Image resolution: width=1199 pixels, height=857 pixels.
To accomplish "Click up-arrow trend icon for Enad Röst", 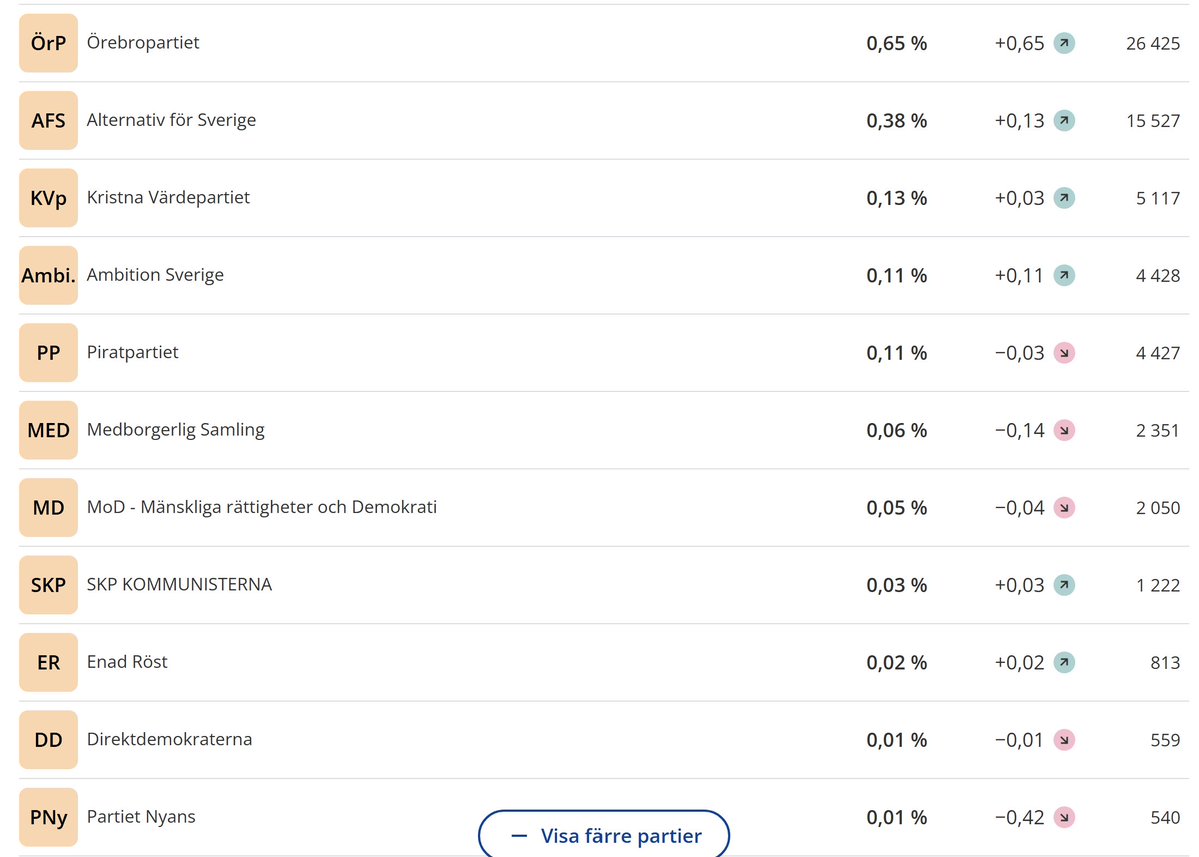I will tap(1064, 662).
